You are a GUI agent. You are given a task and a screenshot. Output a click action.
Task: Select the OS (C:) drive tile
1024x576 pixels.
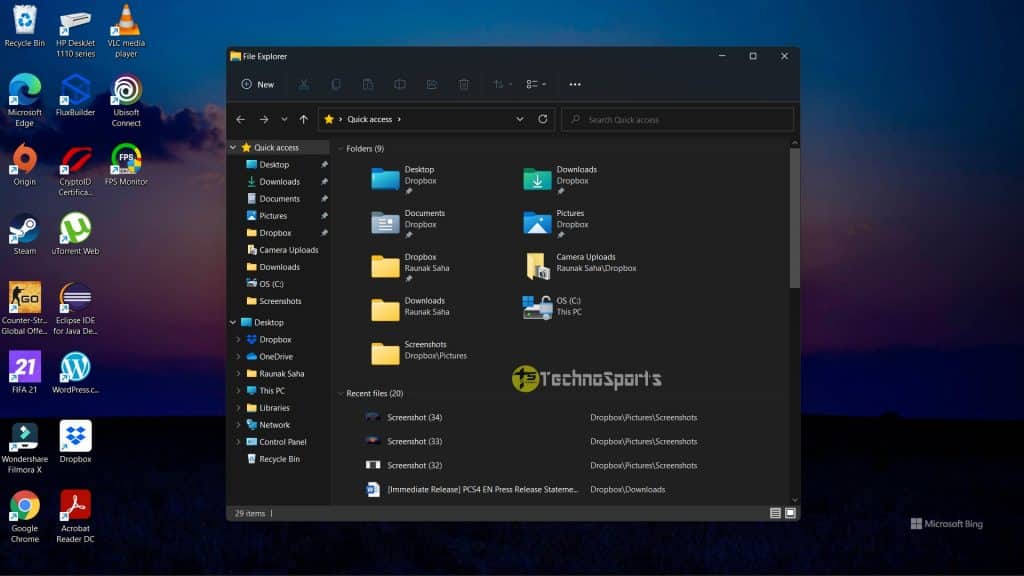(552, 306)
